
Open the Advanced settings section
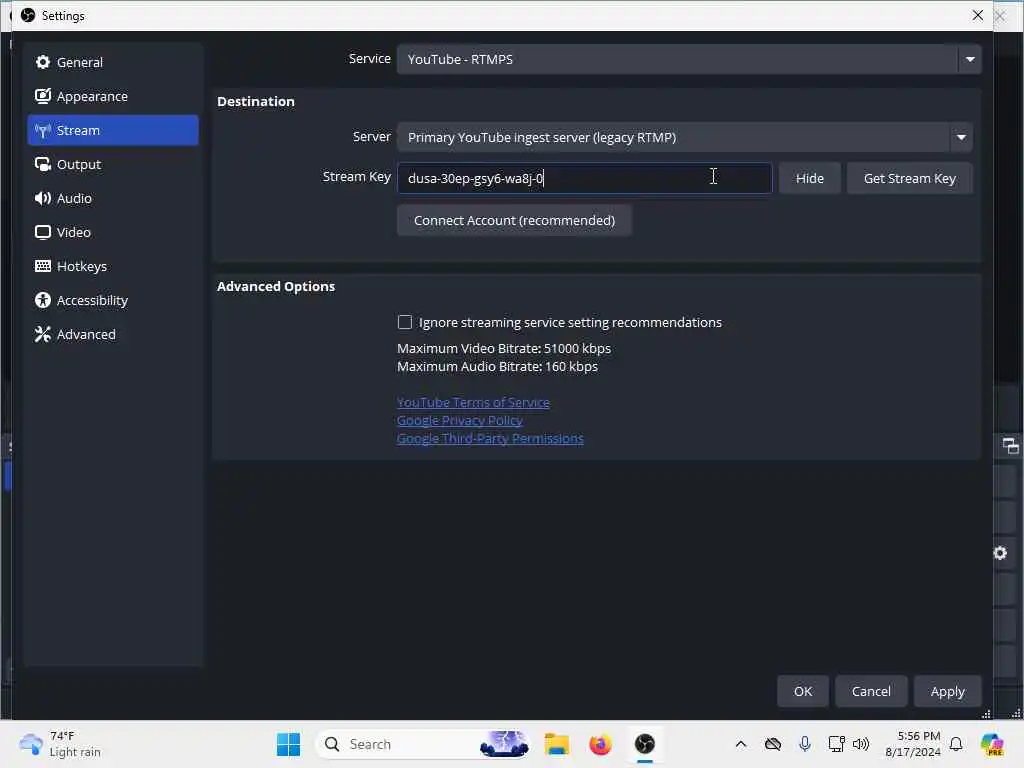pyautogui.click(x=112, y=334)
